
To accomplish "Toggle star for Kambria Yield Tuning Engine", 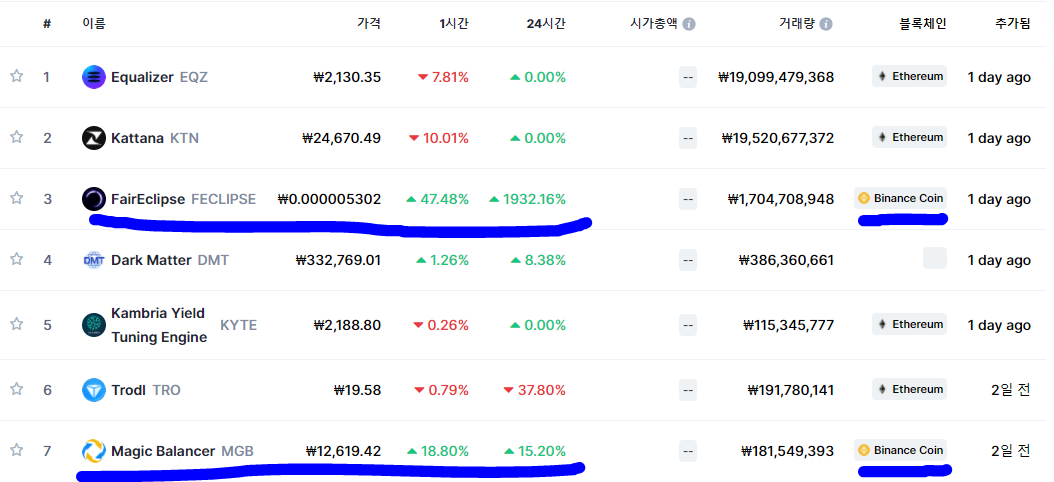I will (x=17, y=324).
